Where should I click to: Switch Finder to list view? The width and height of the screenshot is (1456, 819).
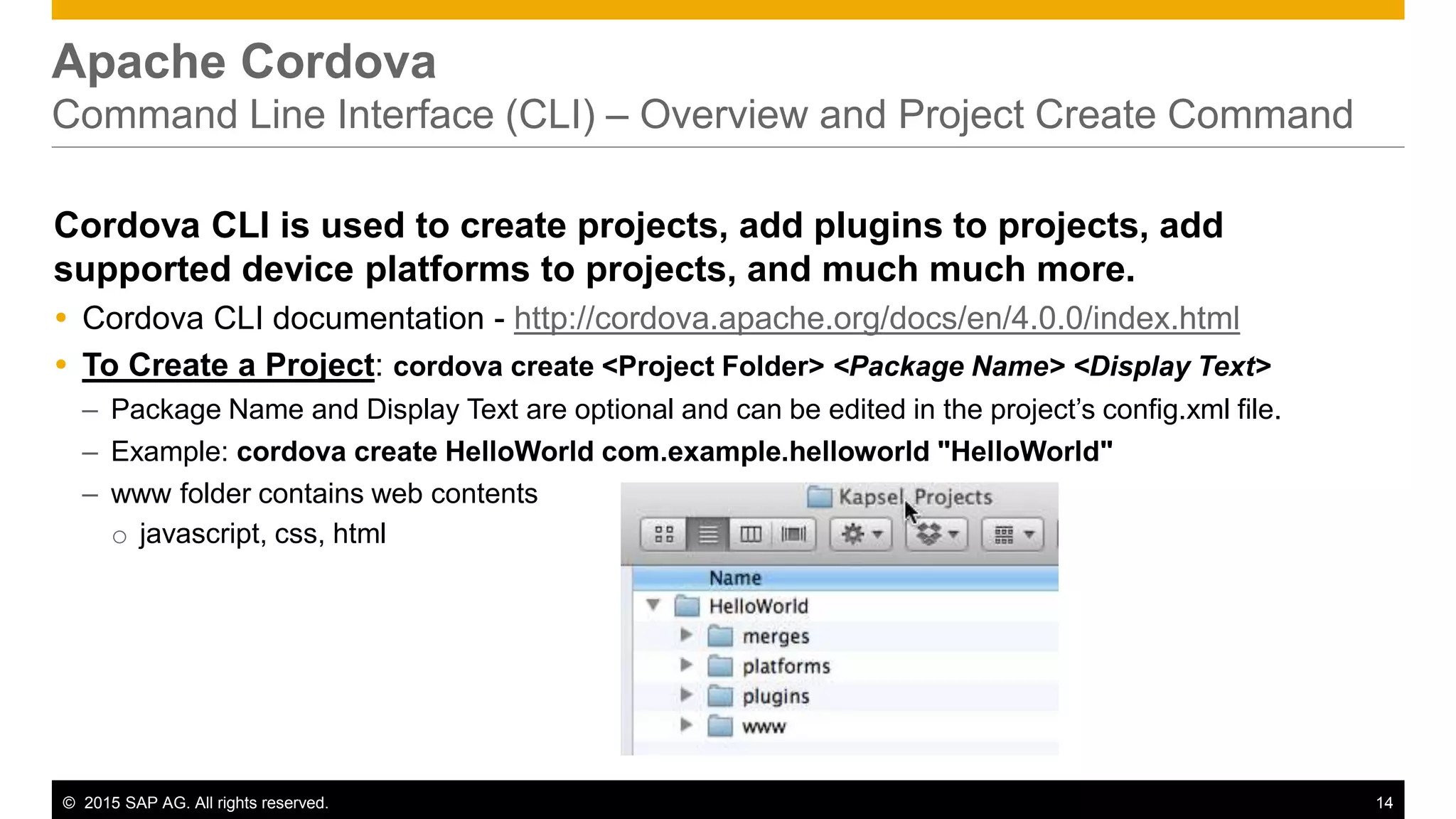coord(708,534)
